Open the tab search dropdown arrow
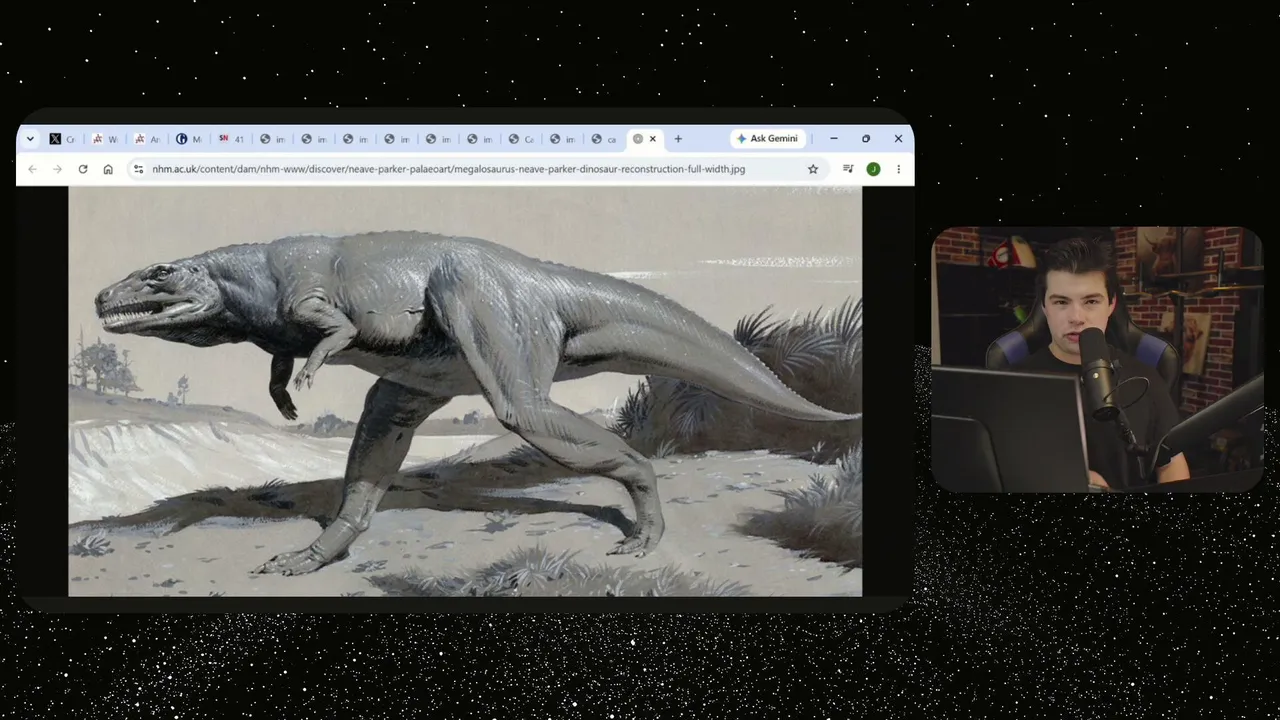This screenshot has width=1280, height=720. 30,139
